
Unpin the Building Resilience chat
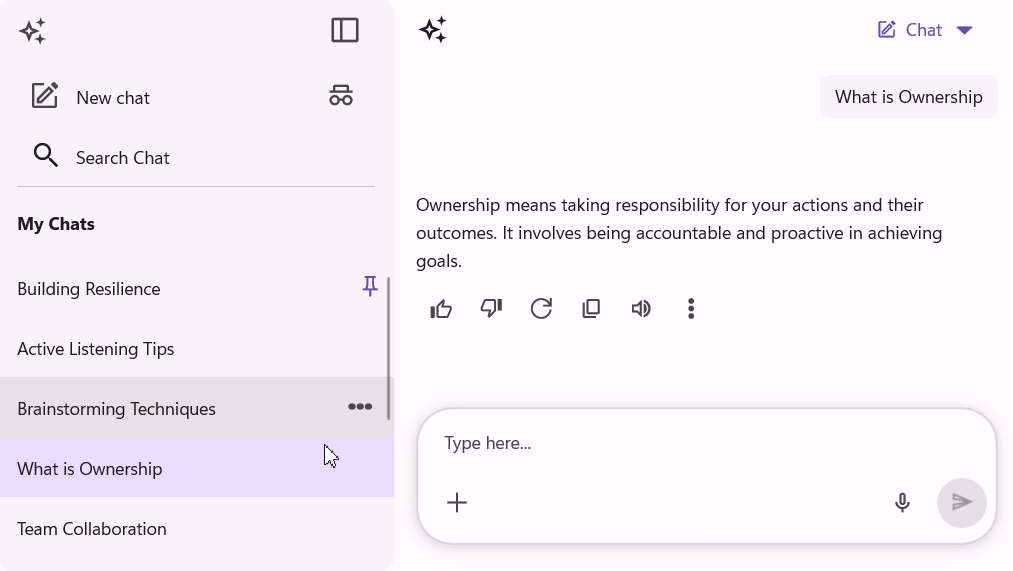370,286
